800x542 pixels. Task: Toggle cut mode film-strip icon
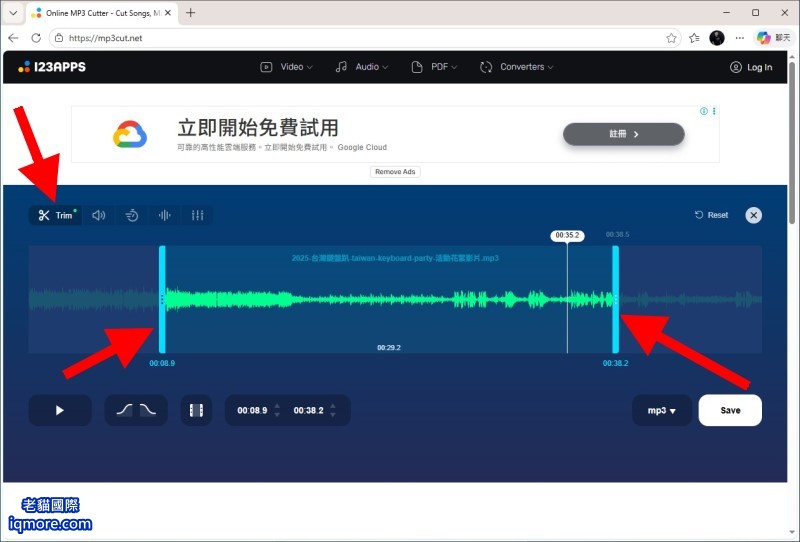(x=196, y=410)
